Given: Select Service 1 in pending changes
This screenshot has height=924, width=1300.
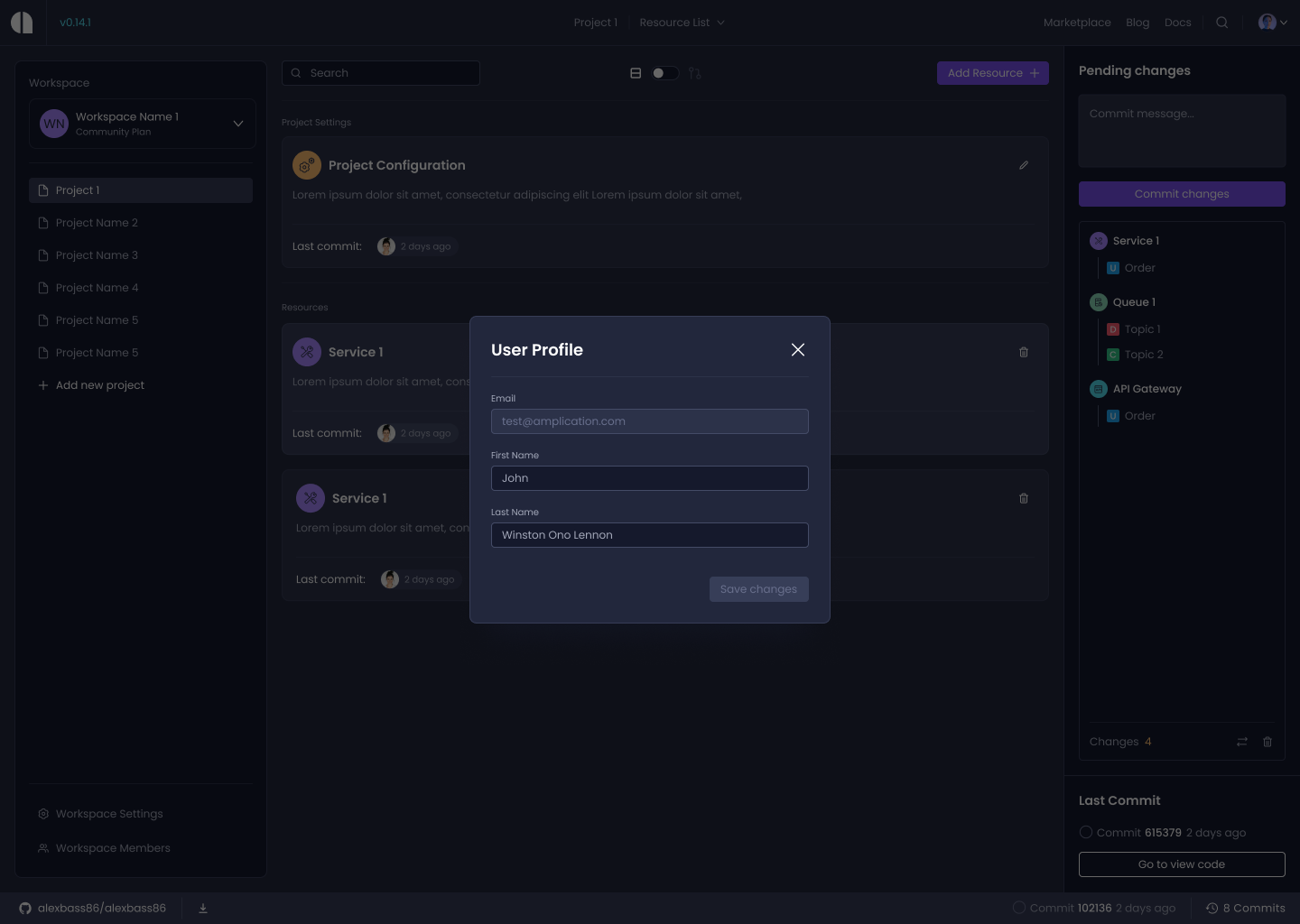Looking at the screenshot, I should point(1125,241).
